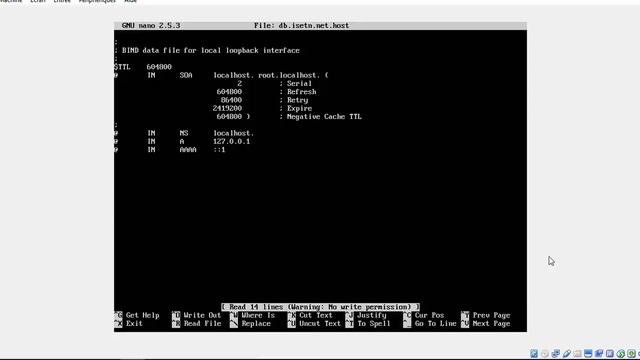Click the No write permission warning message
Viewport: 640px width, 360px height.
tap(320, 307)
